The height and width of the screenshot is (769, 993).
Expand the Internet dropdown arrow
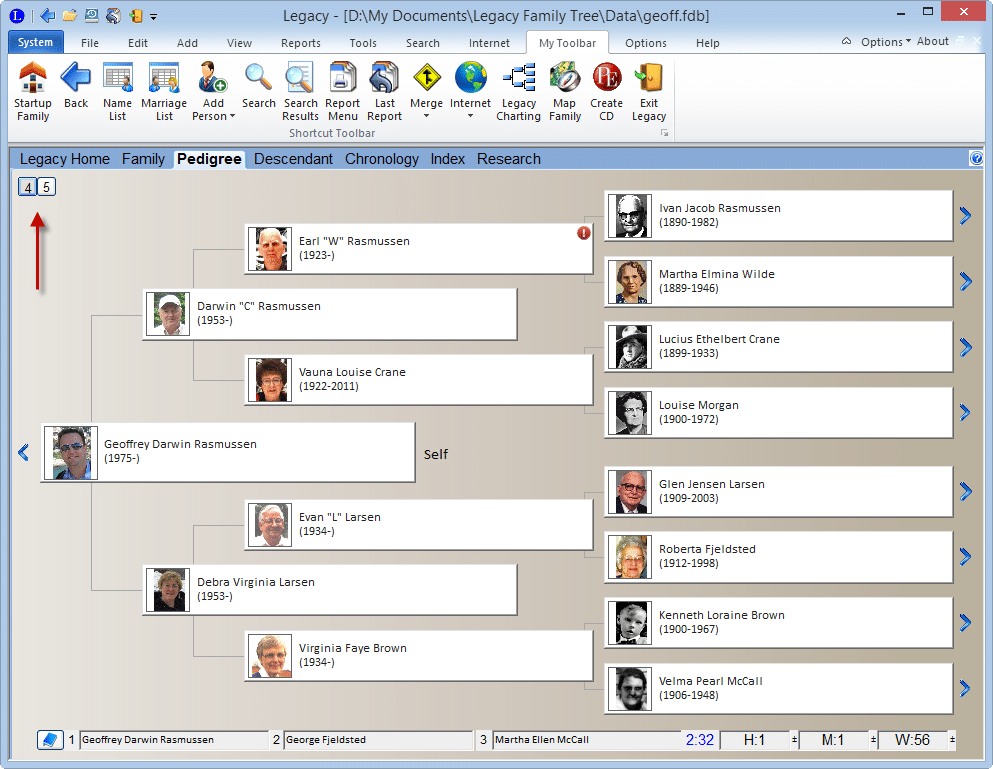(x=471, y=117)
